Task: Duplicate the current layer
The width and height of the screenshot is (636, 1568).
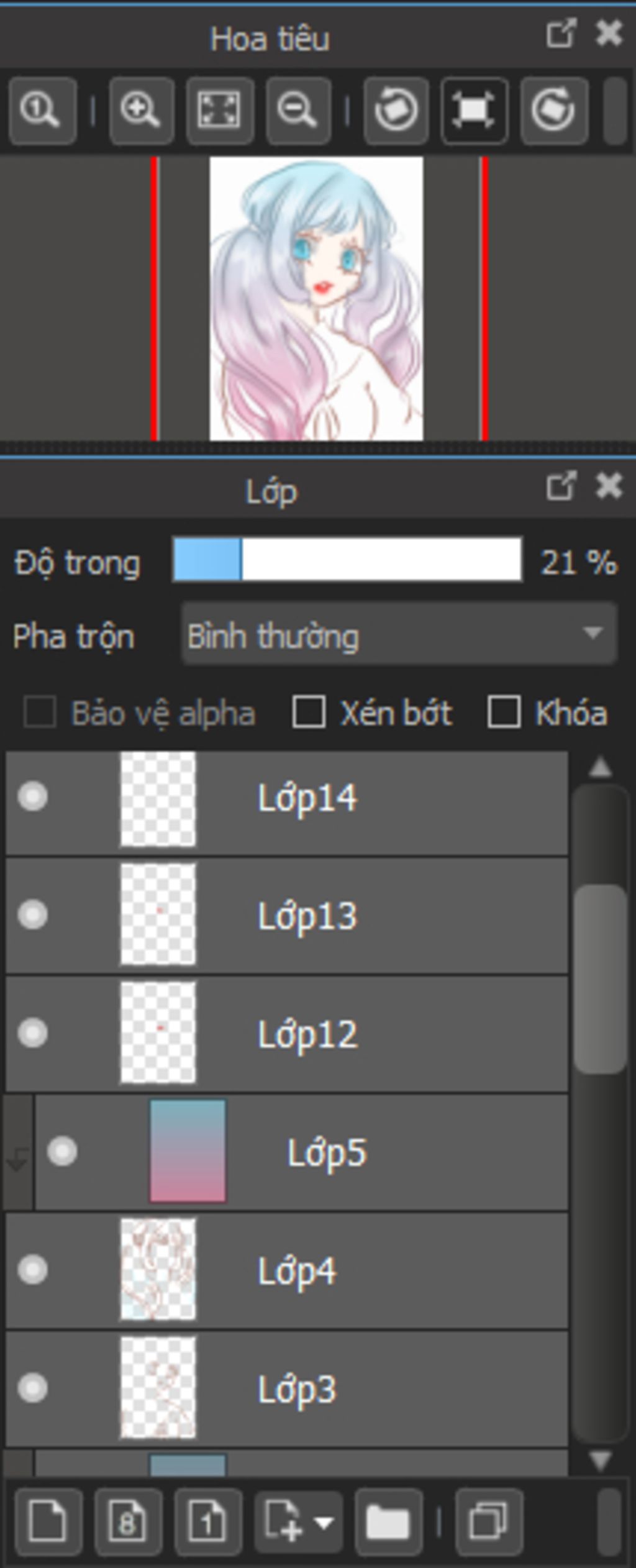Action: click(489, 1521)
